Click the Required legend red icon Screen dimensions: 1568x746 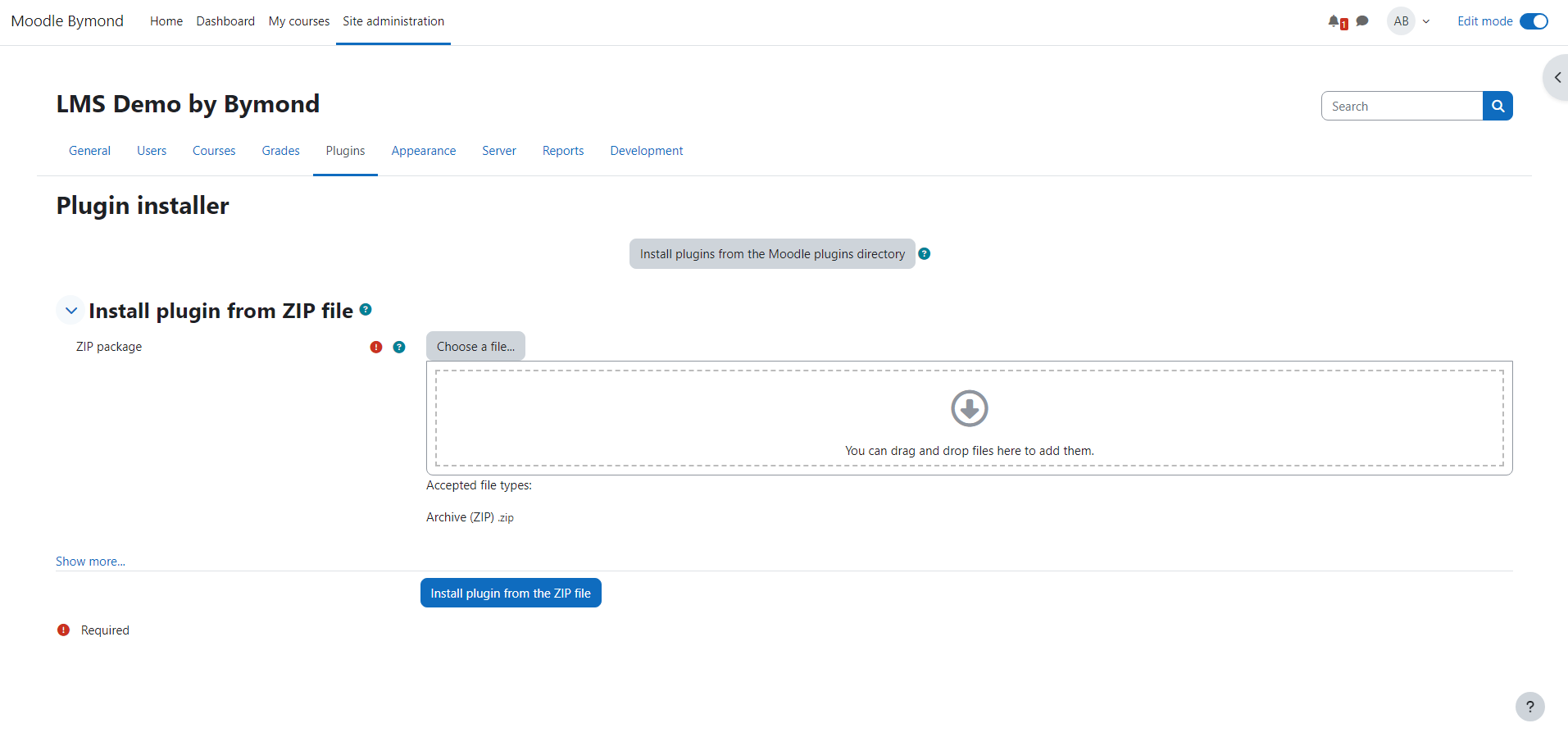(x=63, y=630)
